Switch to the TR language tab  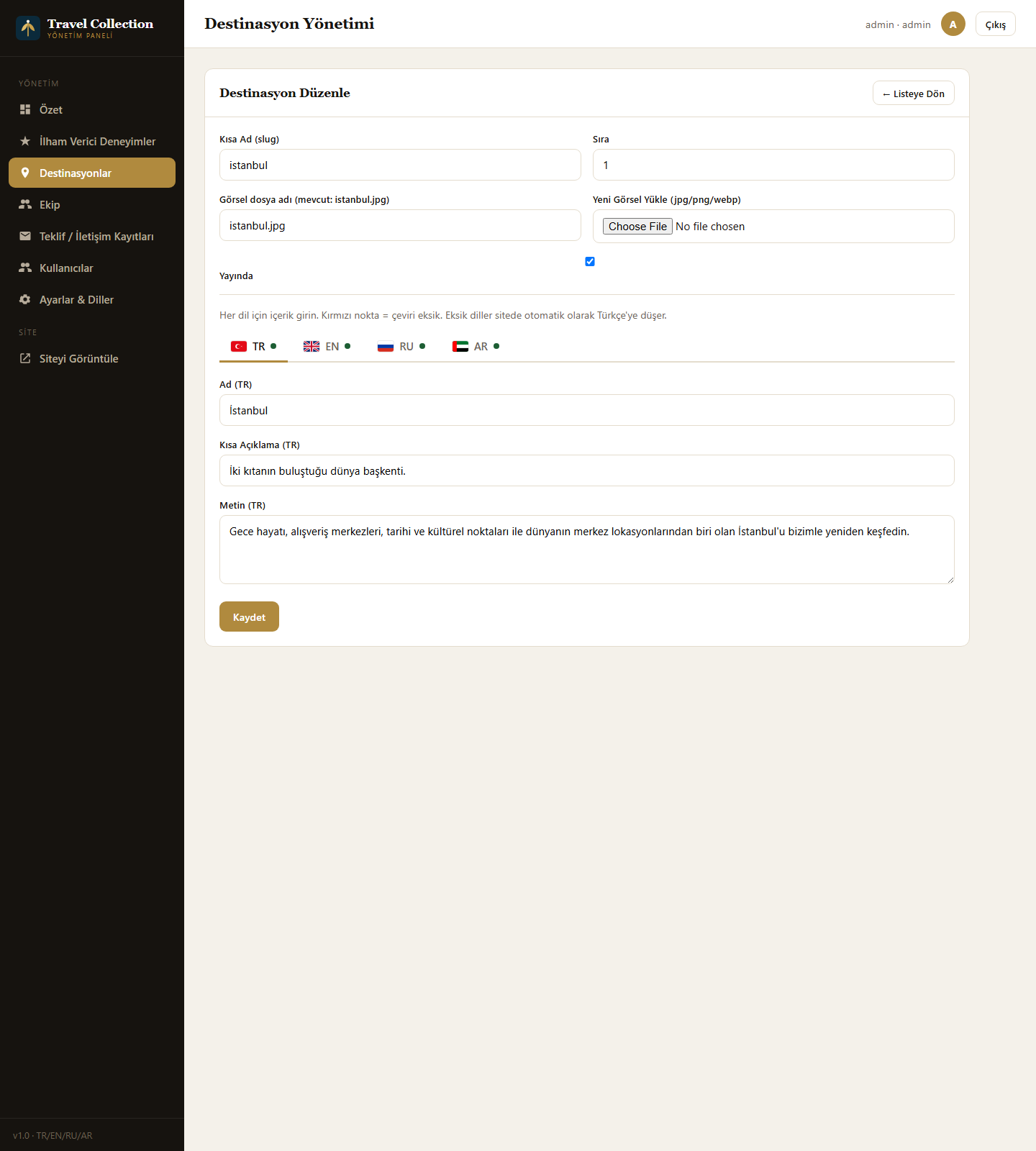coord(253,347)
